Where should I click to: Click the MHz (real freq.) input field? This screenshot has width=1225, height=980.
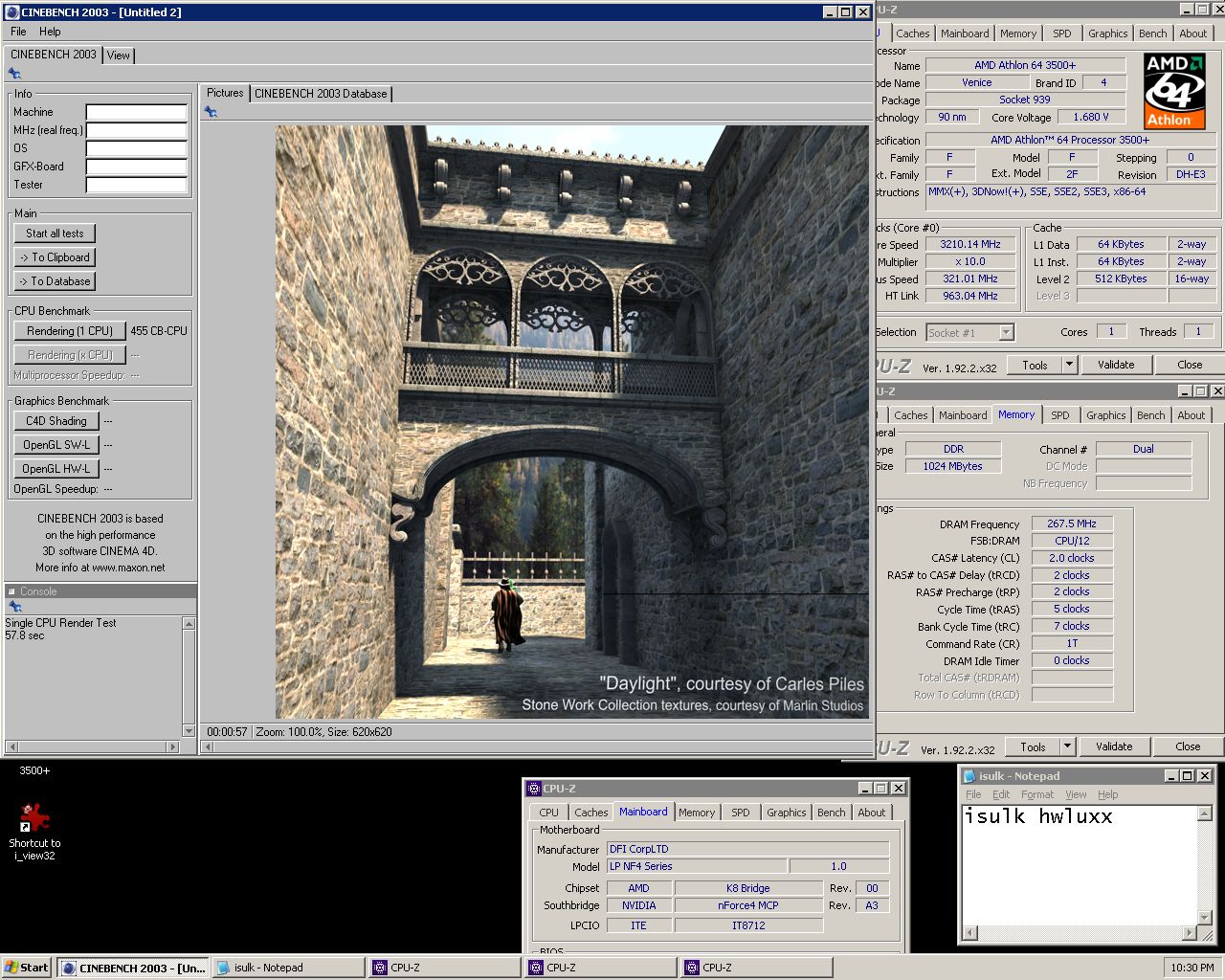[x=136, y=130]
